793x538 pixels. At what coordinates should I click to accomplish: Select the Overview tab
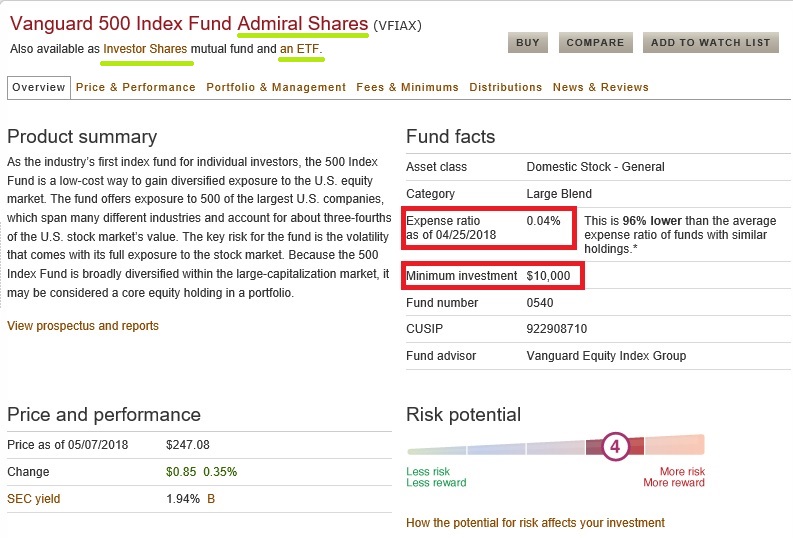click(x=38, y=88)
